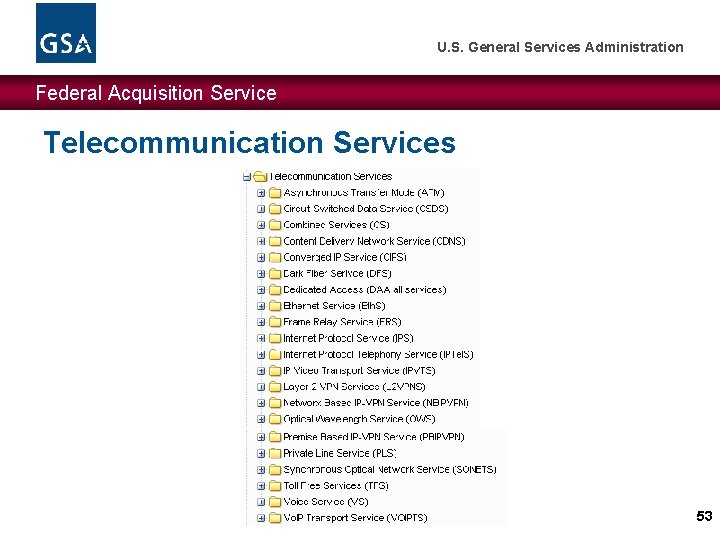The image size is (720, 540).
Task: Click the GSA logo icon
Action: 66,33
